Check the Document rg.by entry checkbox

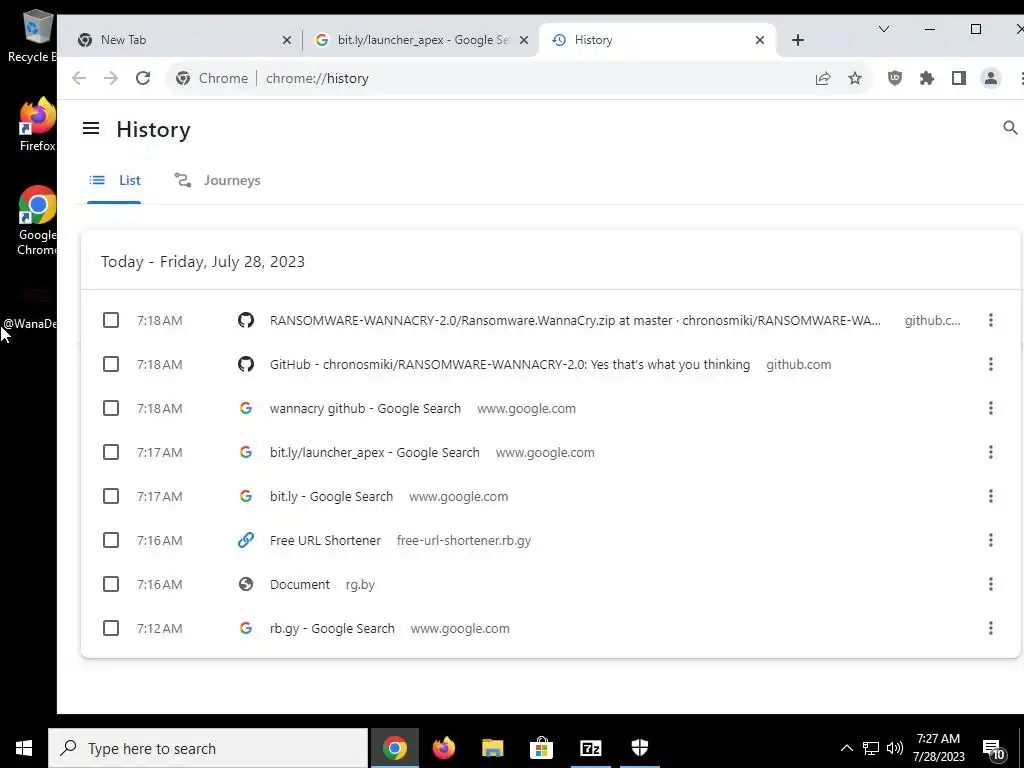pyautogui.click(x=111, y=584)
